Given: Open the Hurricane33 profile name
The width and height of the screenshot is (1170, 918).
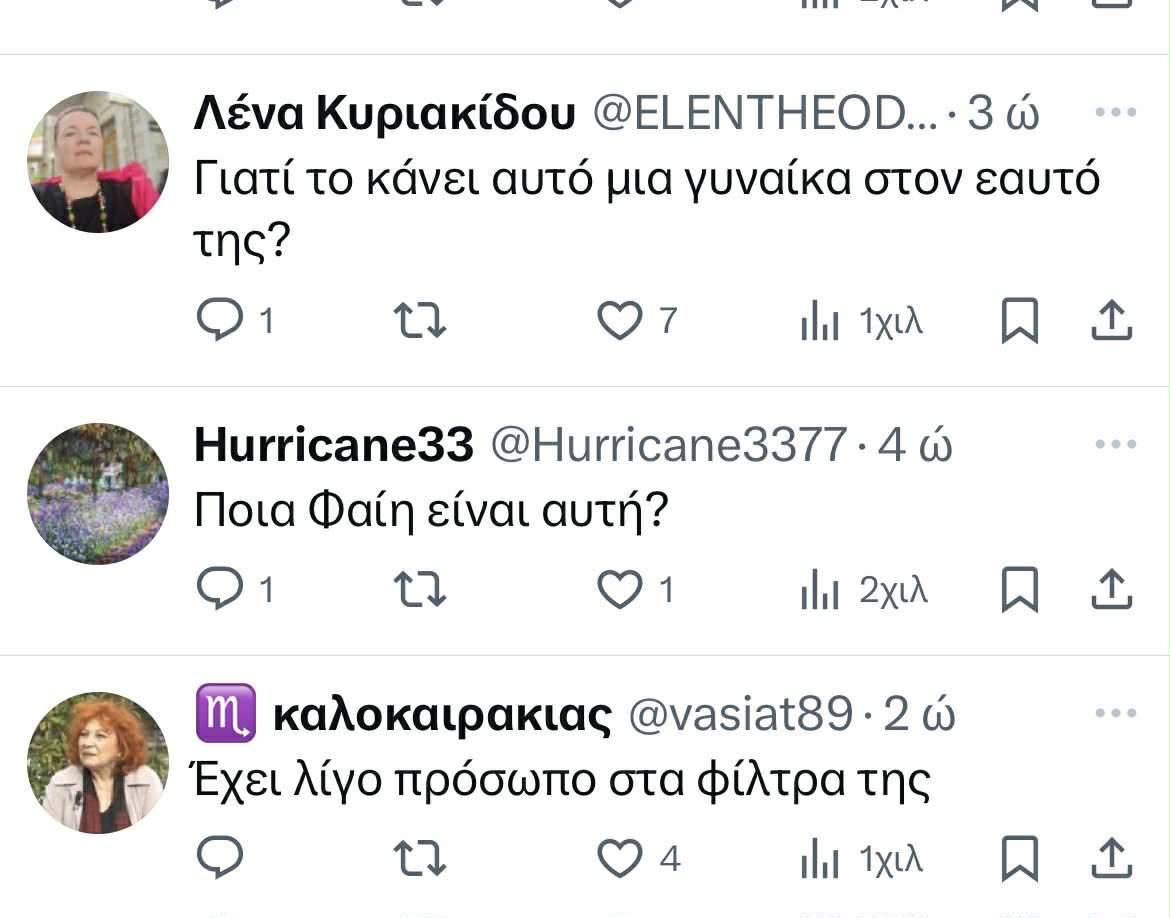Looking at the screenshot, I should pyautogui.click(x=333, y=445).
